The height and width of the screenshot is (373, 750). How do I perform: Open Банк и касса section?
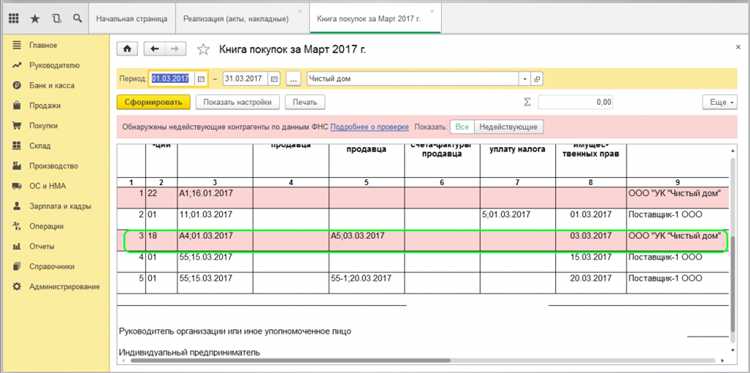point(52,86)
